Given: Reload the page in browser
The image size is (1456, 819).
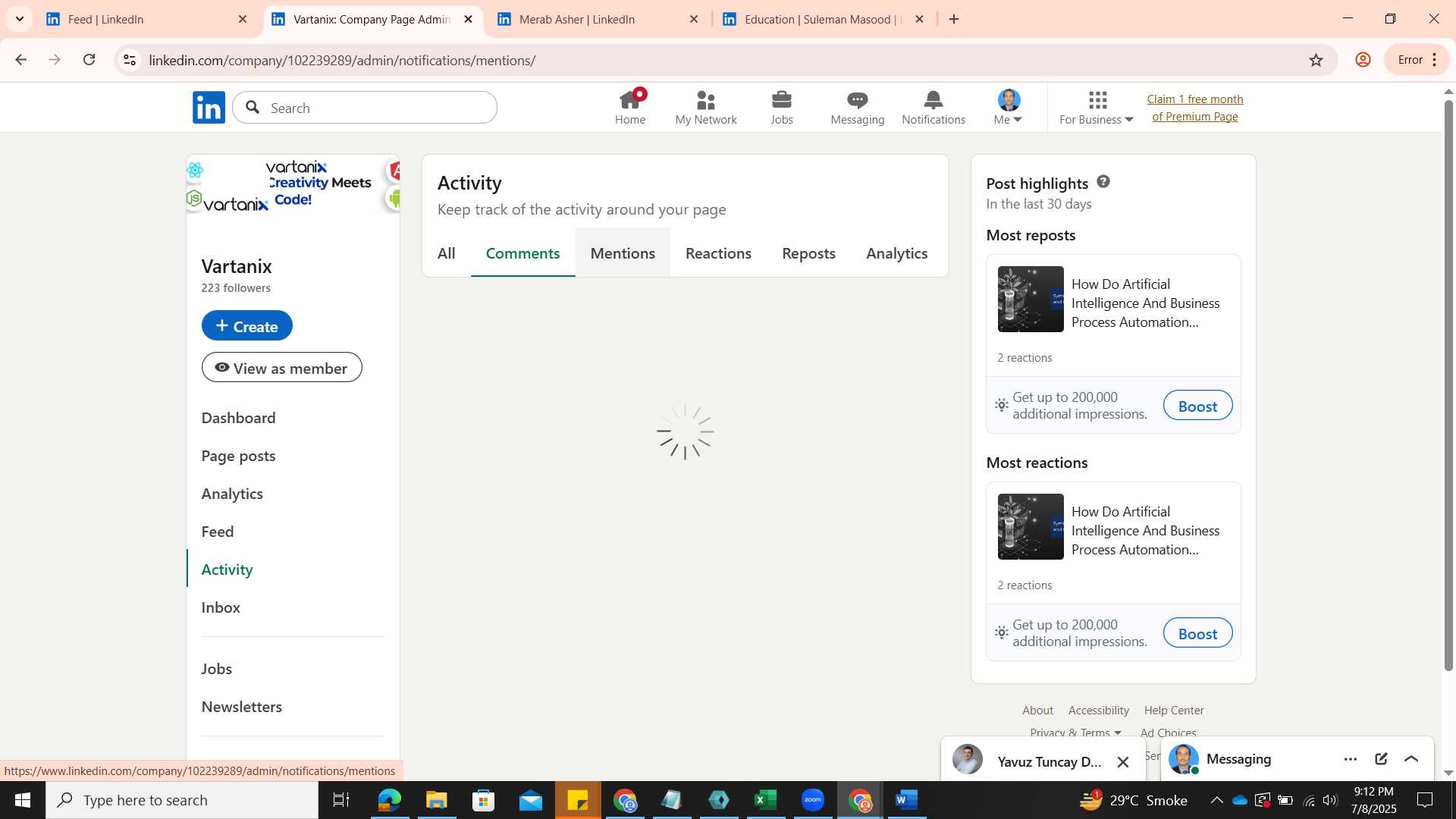Looking at the screenshot, I should 89,60.
